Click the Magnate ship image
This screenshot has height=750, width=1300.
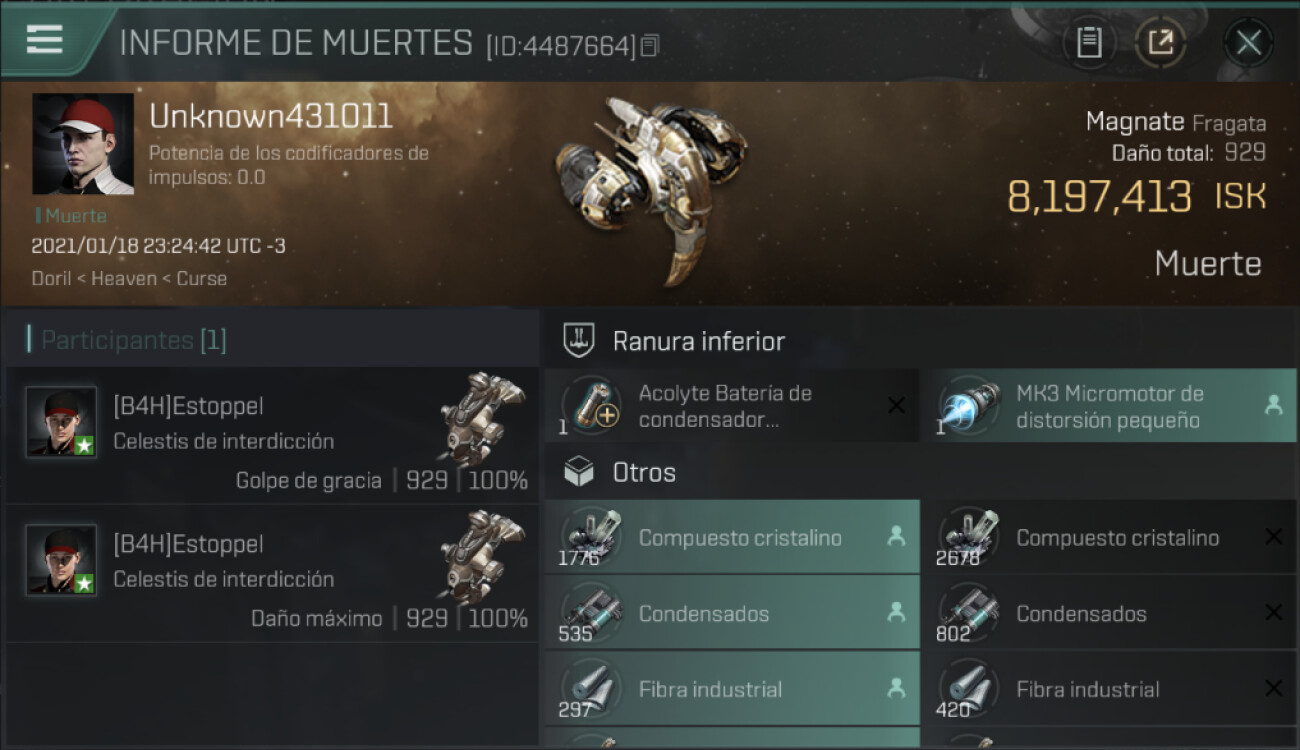[651, 189]
